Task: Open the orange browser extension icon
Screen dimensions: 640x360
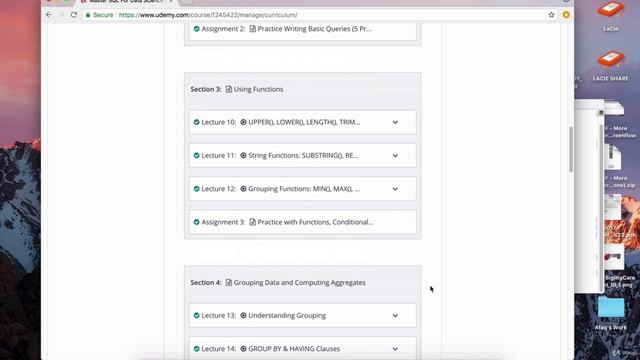Action: (x=566, y=15)
